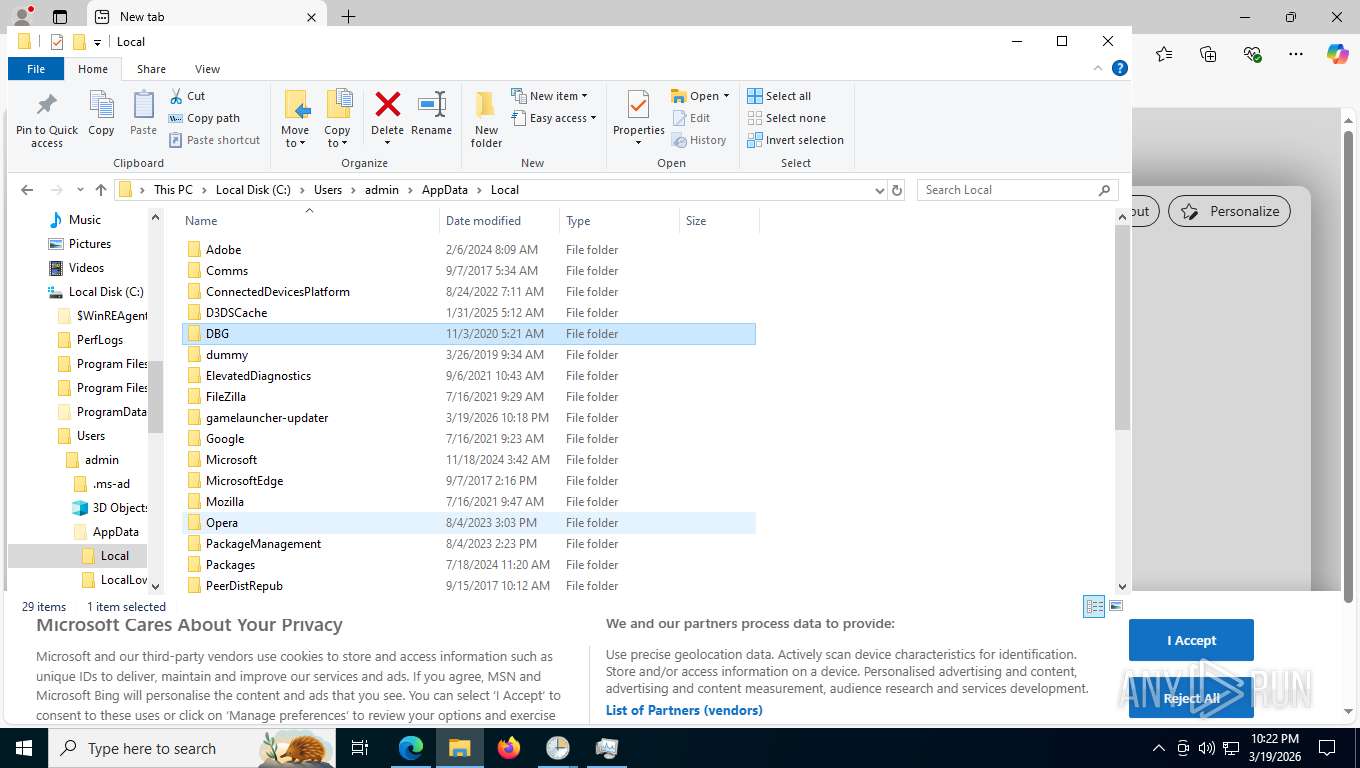Go back in Explorer navigation
This screenshot has height=768, width=1360.
click(x=27, y=190)
